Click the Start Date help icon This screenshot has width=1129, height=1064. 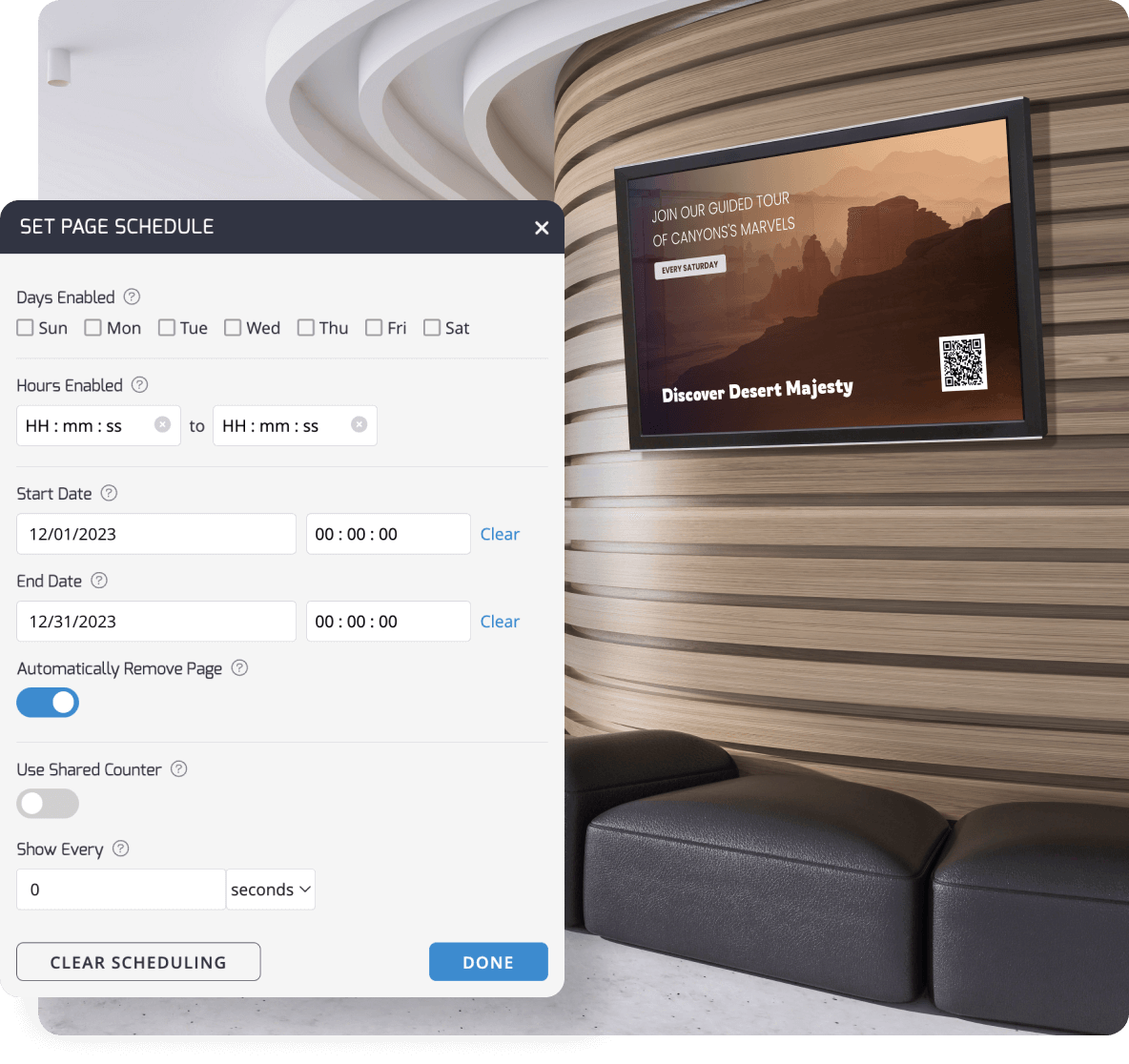point(110,493)
